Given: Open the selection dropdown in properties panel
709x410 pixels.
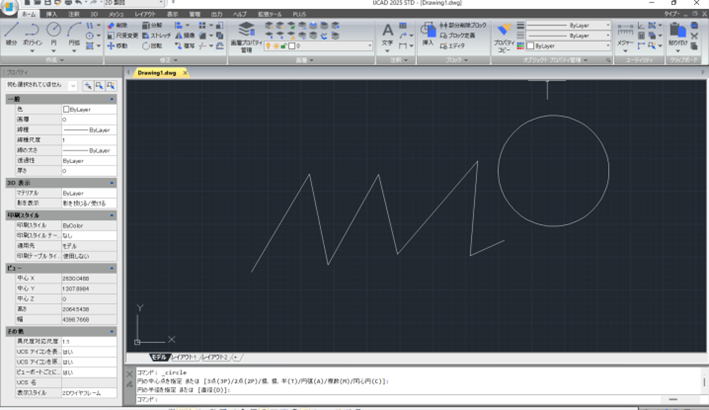Looking at the screenshot, I should (x=73, y=85).
